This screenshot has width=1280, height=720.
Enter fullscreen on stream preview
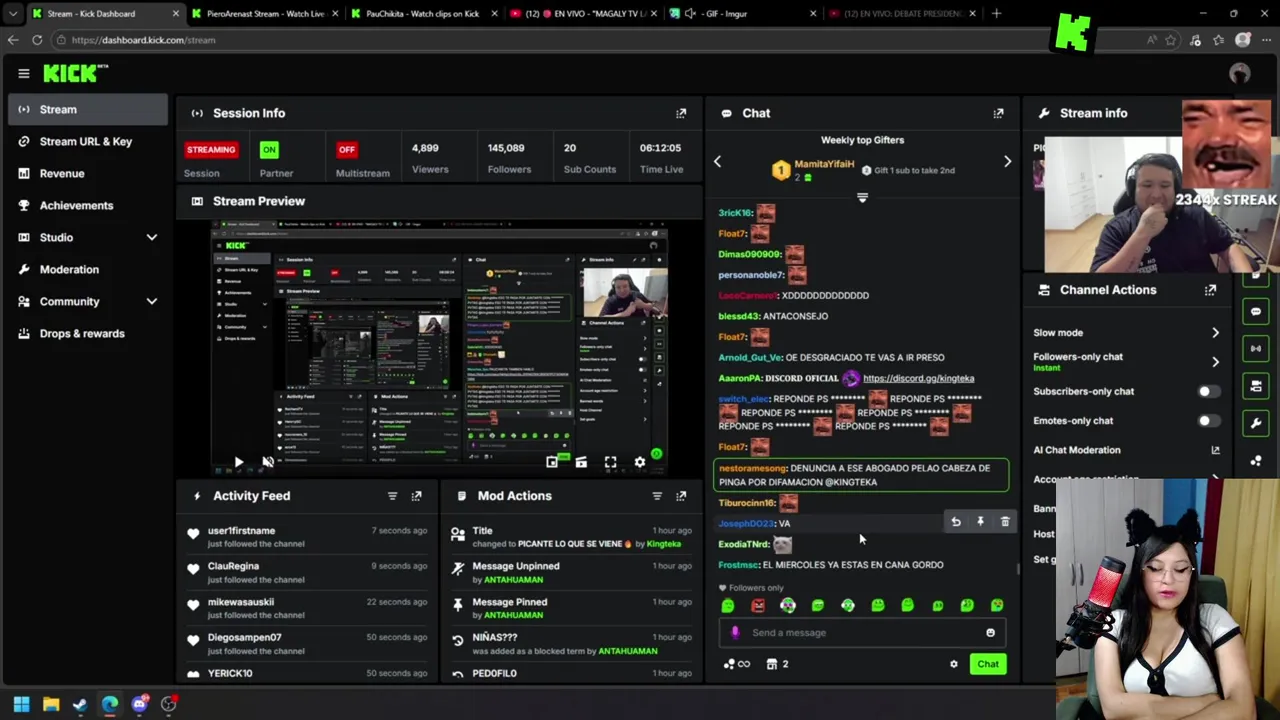(610, 462)
